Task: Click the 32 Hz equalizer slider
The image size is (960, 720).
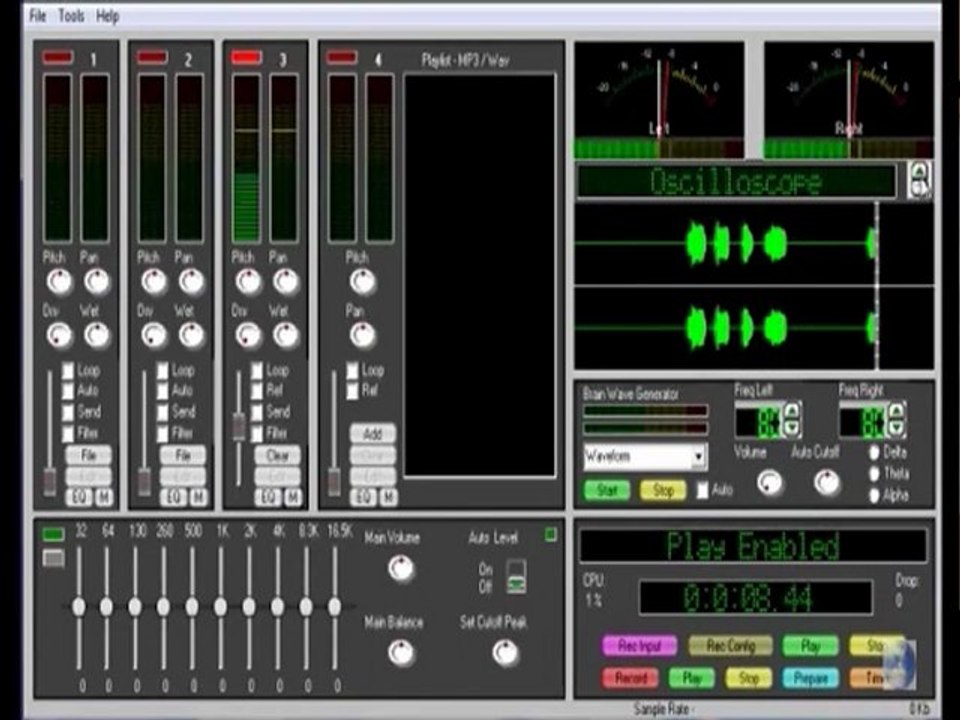Action: 79,606
